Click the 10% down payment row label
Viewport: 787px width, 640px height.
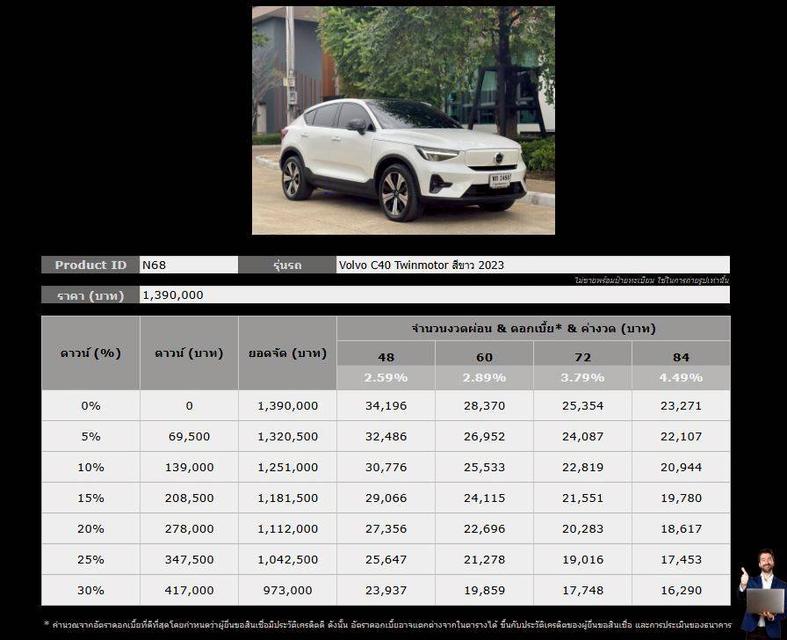pos(90,467)
